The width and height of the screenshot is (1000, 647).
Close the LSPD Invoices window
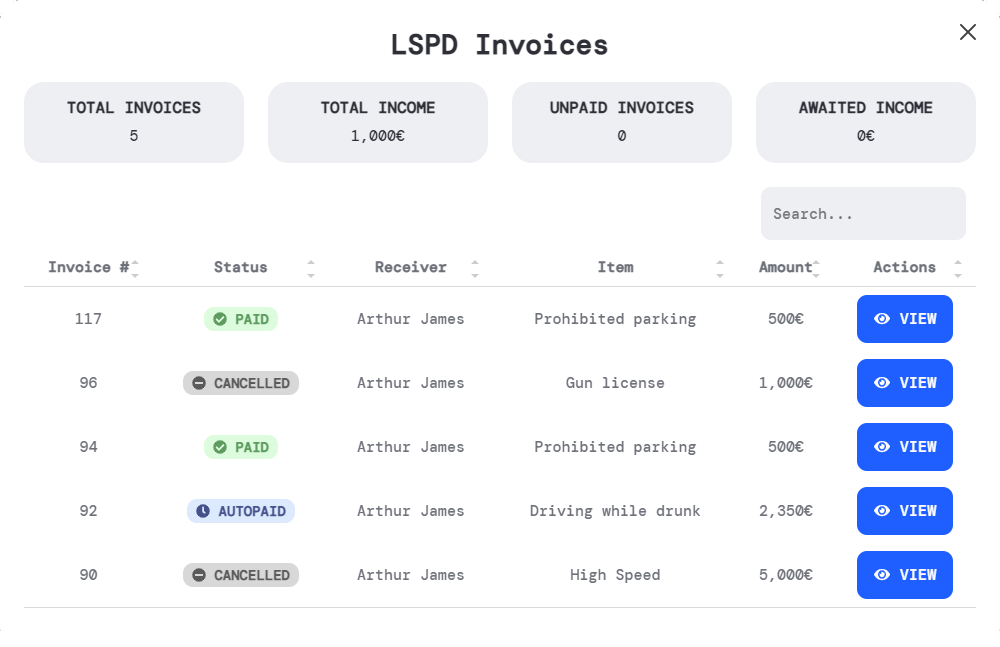click(x=967, y=32)
